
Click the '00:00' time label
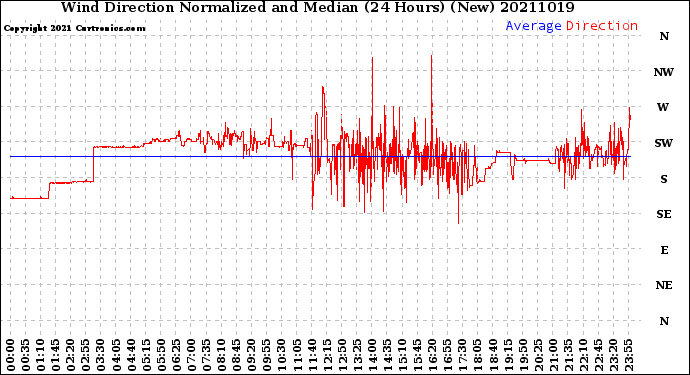click(11, 355)
